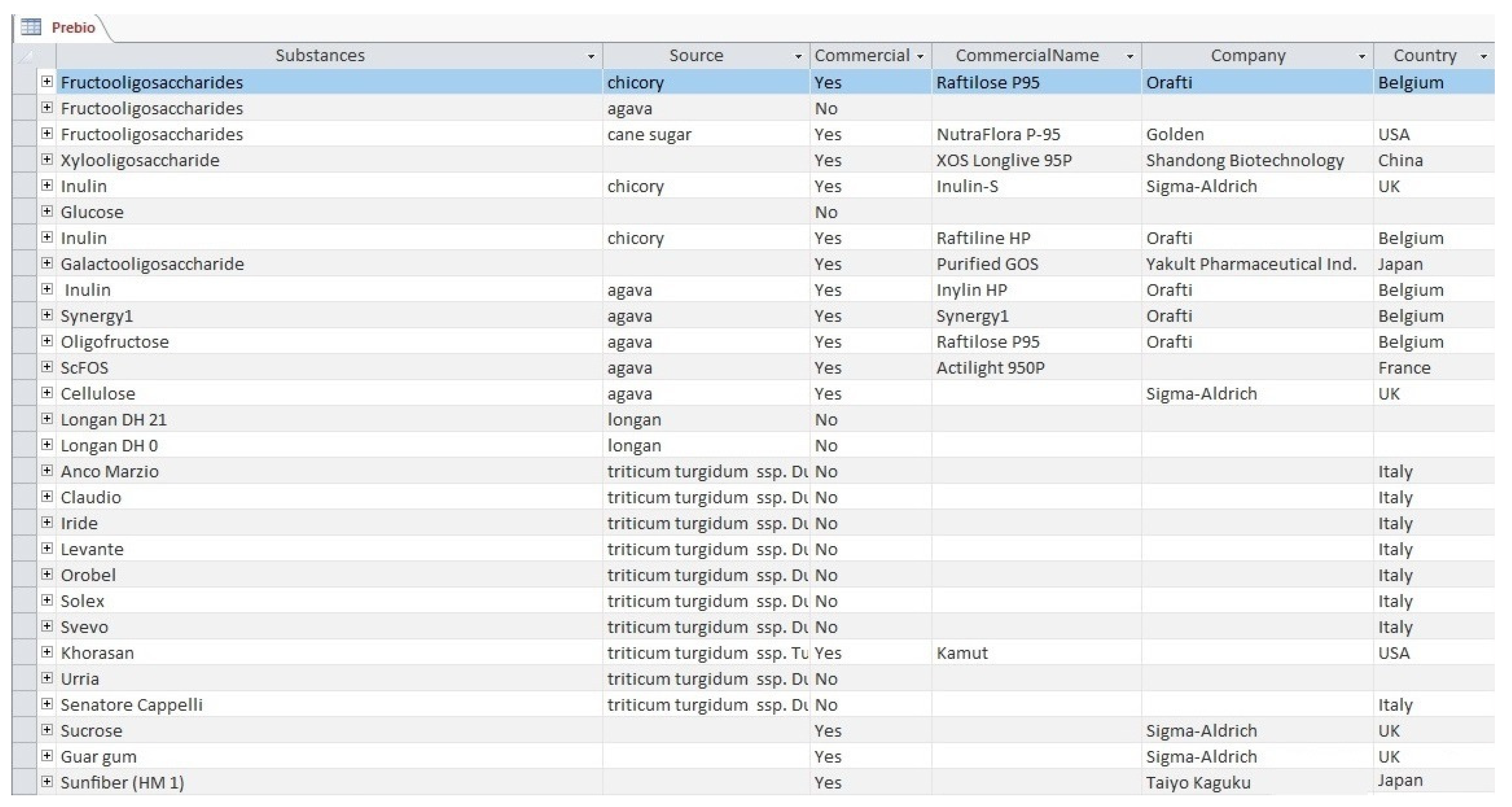This screenshot has height=807, width=1512.
Task: Open the Country column filter dropdown
Action: [1484, 57]
